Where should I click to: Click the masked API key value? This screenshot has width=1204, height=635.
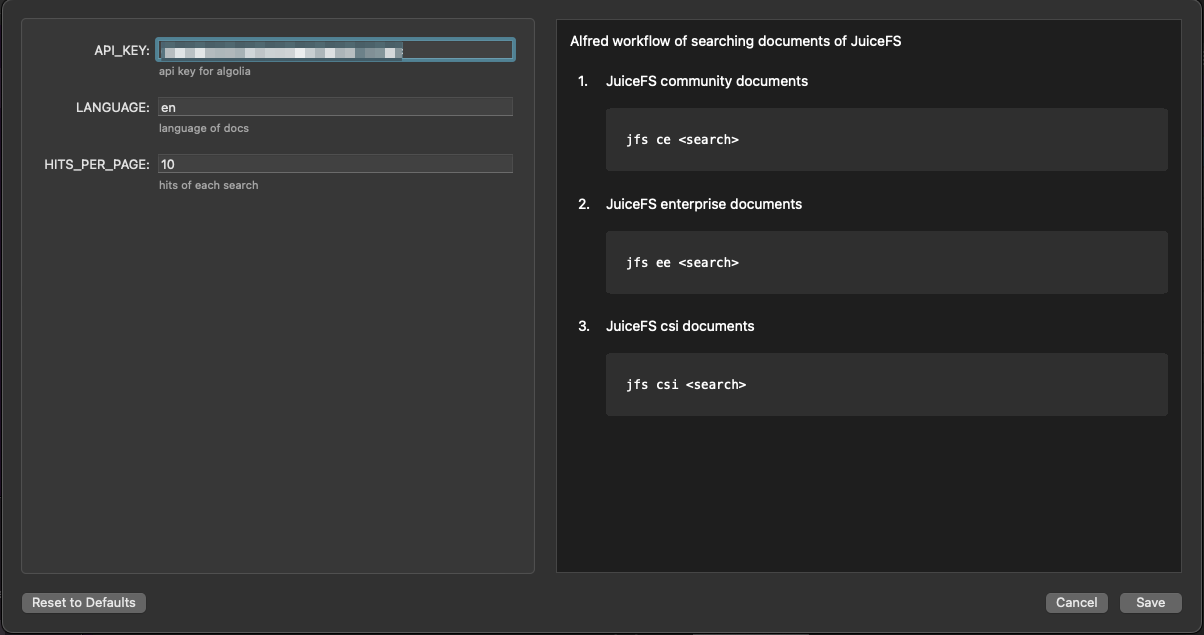pyautogui.click(x=280, y=48)
